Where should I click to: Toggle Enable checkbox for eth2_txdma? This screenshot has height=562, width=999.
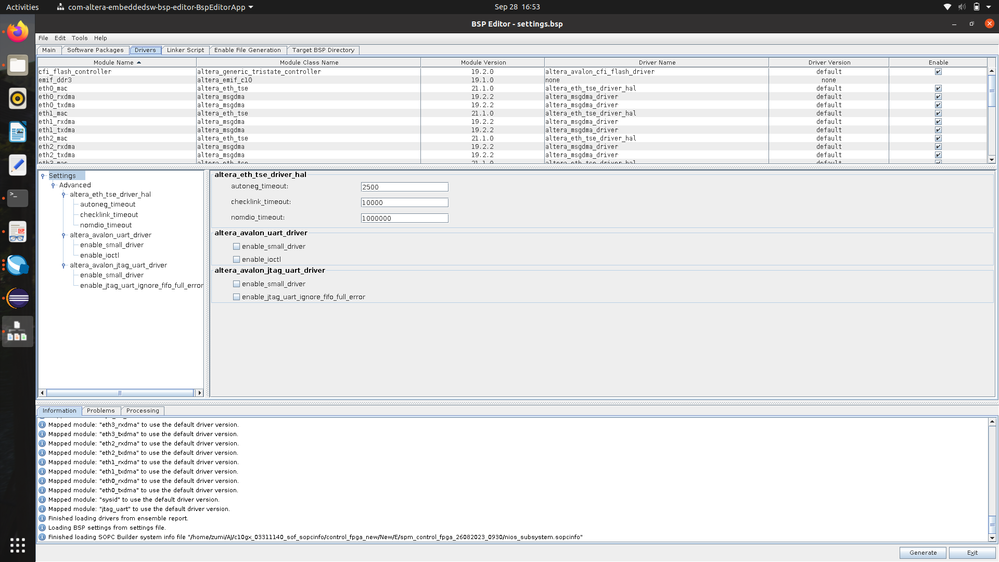(938, 154)
